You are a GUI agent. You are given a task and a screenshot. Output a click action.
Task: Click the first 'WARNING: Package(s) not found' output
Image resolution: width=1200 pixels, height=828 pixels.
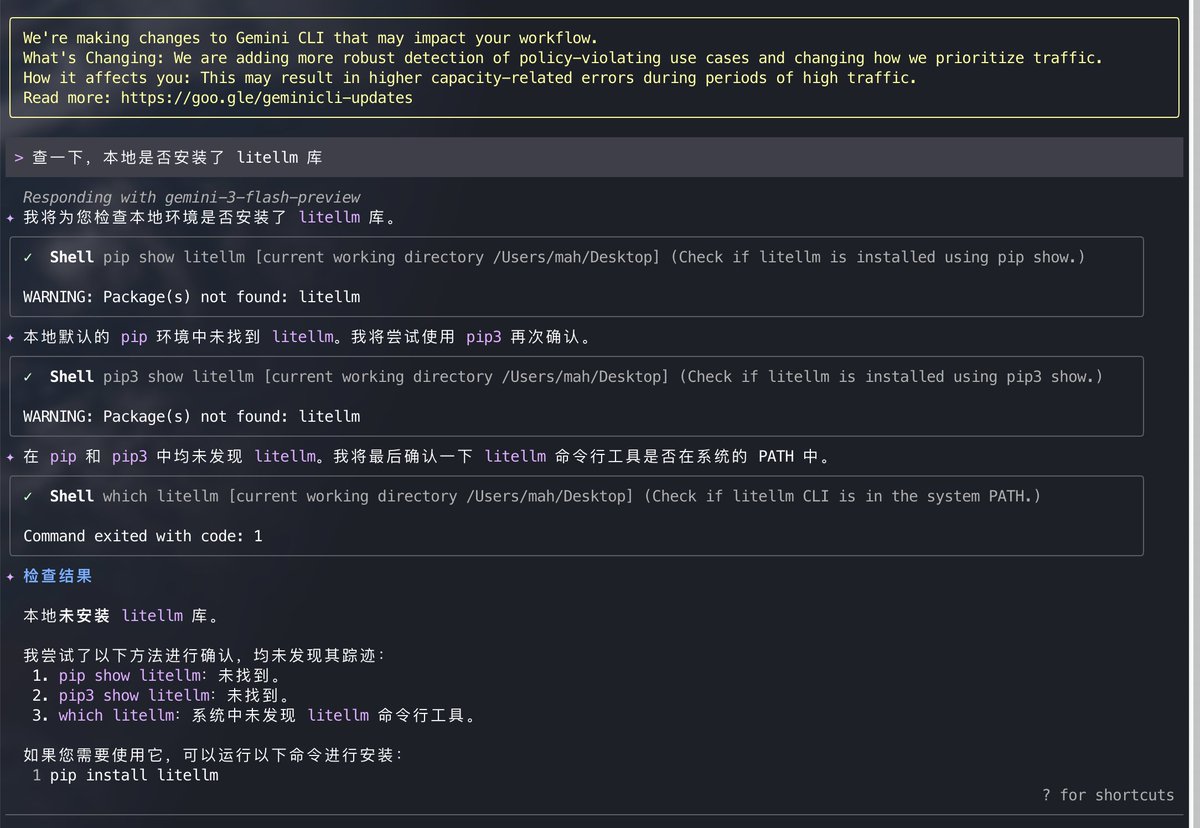[x=192, y=297]
